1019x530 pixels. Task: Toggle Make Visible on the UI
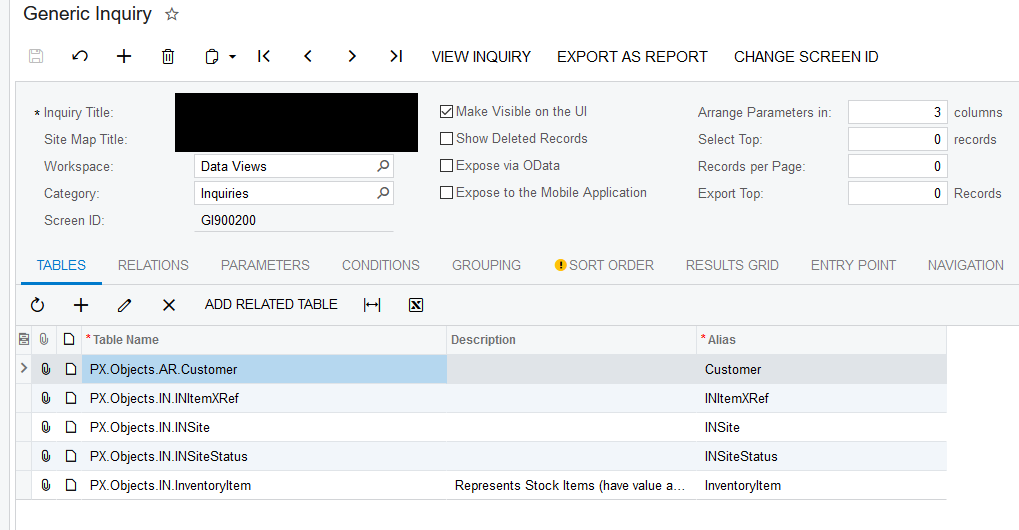coord(446,112)
